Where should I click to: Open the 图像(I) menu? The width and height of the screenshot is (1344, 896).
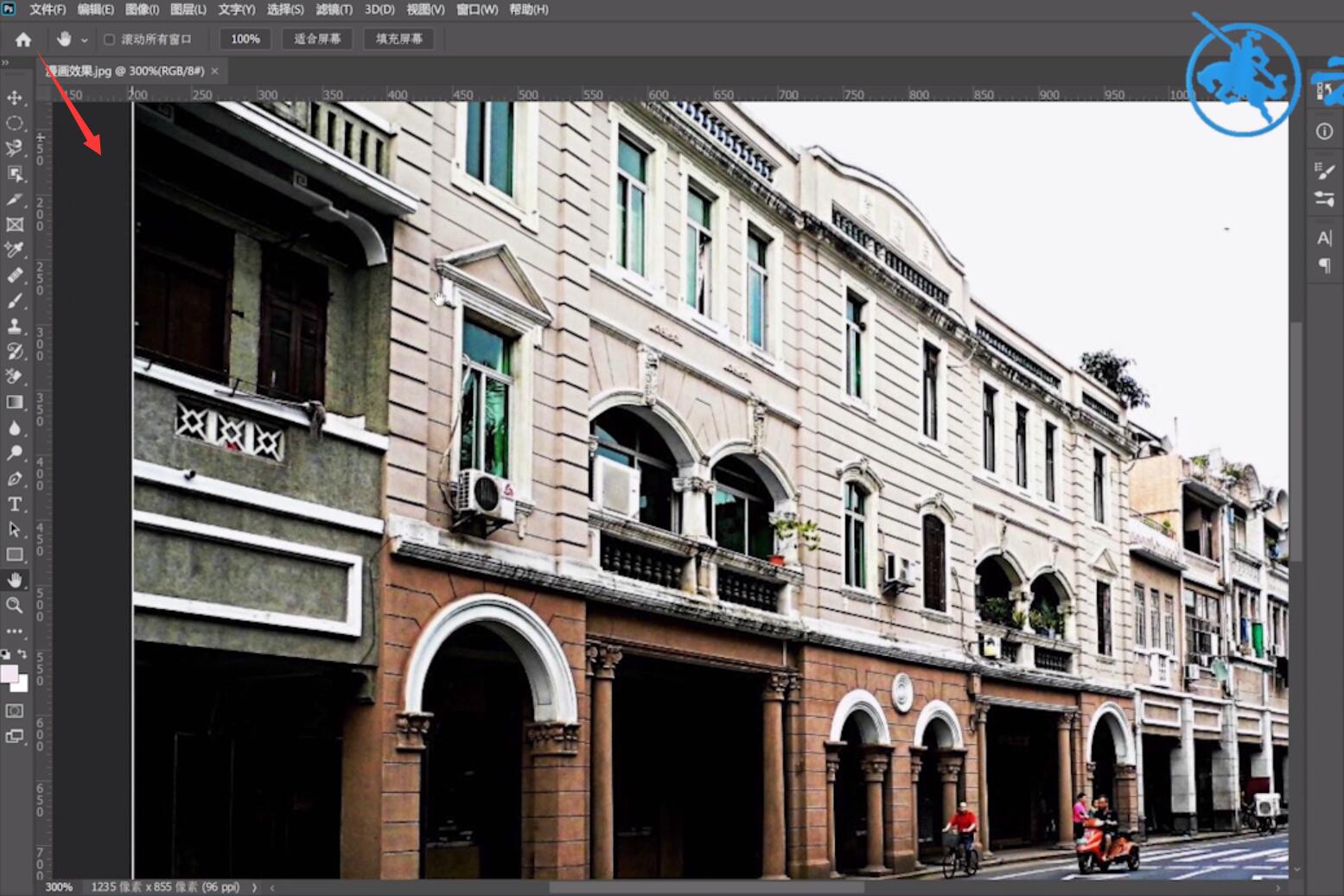142,10
